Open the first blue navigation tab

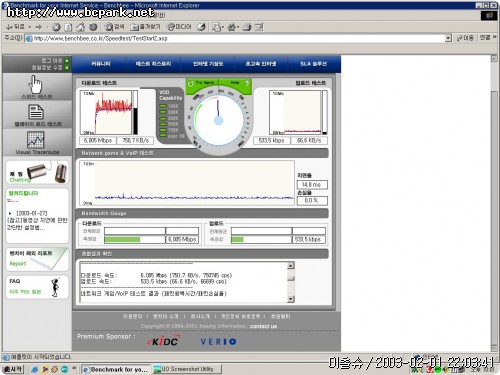[x=101, y=64]
